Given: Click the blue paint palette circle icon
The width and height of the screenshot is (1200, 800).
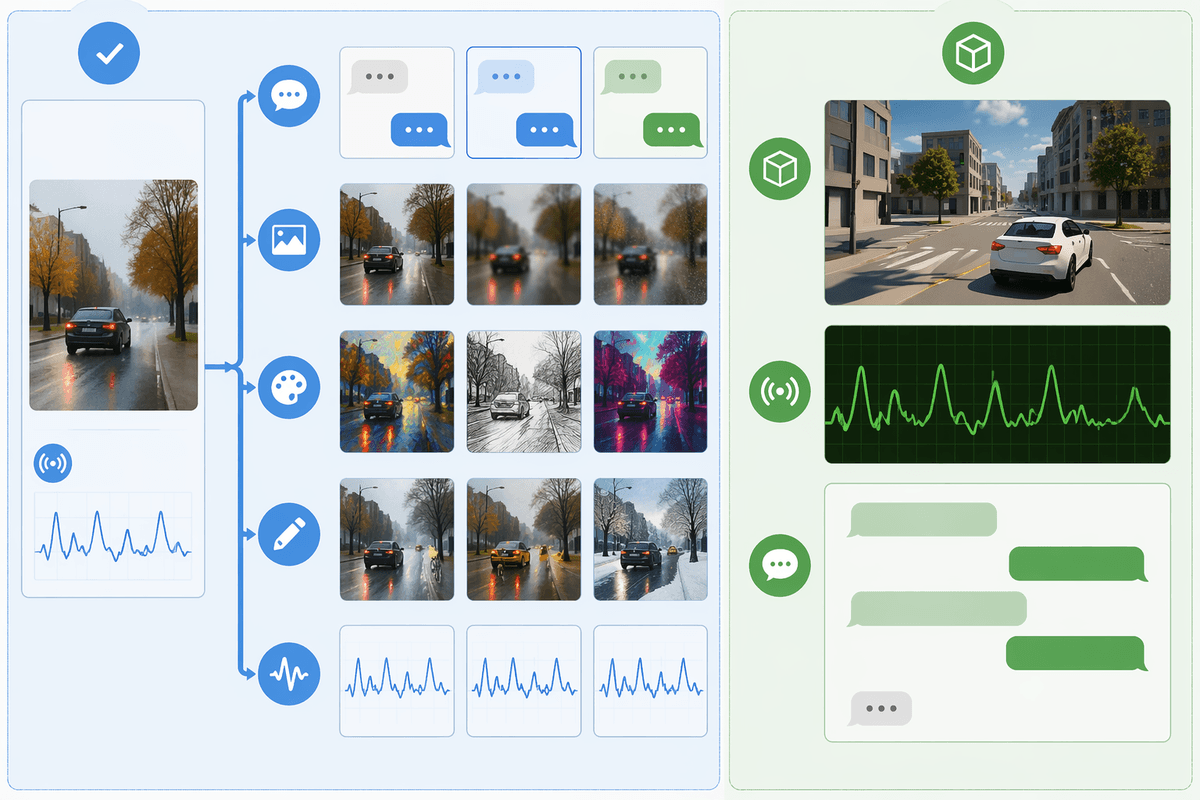Looking at the screenshot, I should click(289, 387).
